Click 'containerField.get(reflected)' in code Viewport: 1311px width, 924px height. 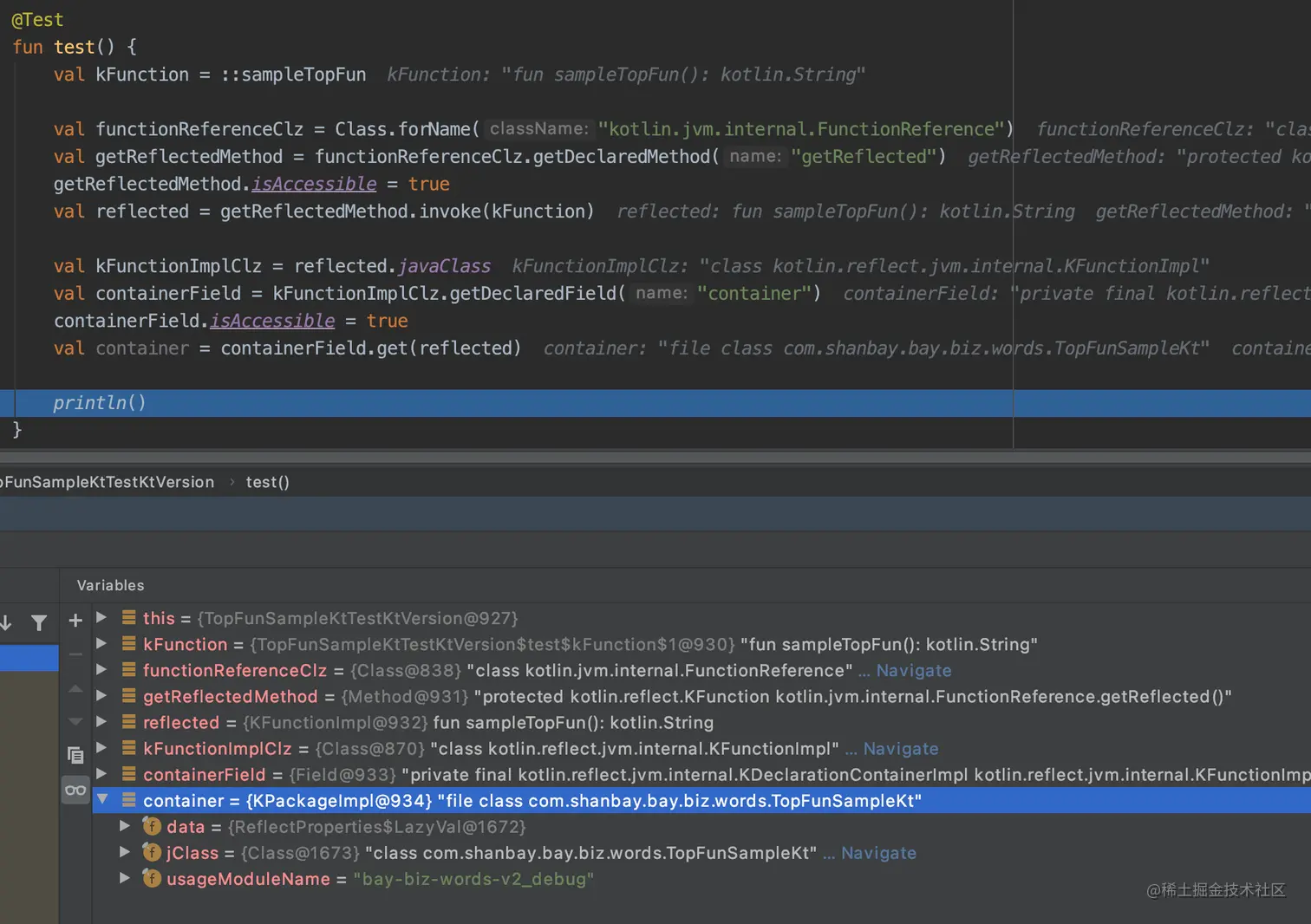coord(371,348)
